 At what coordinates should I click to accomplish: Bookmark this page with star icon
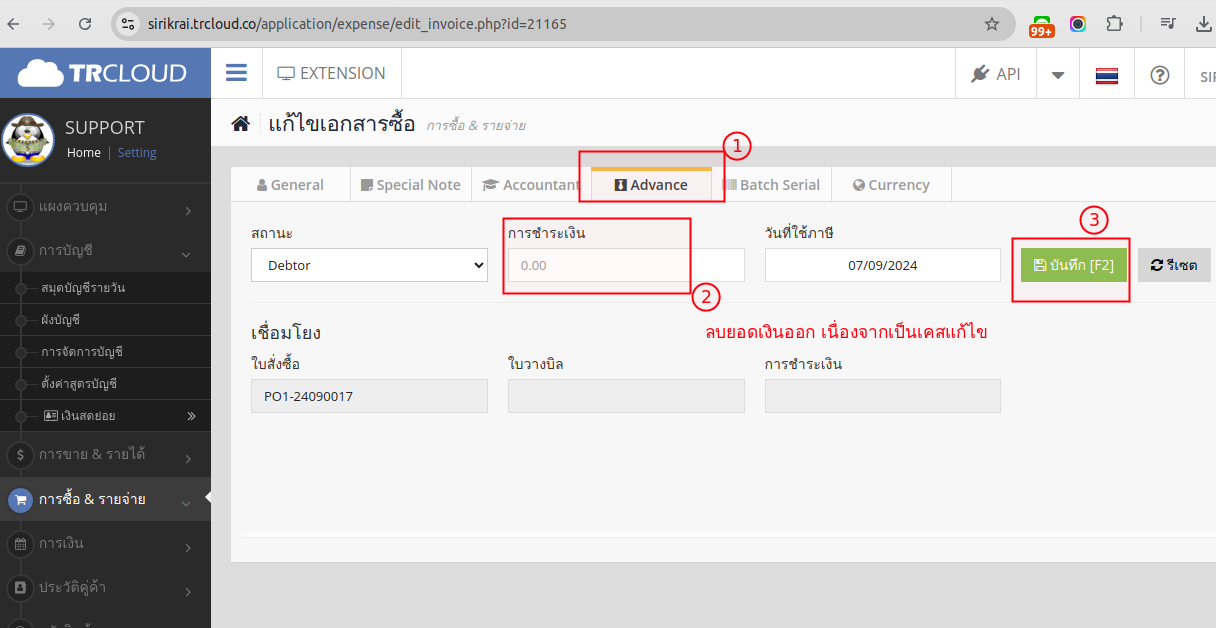pos(992,23)
